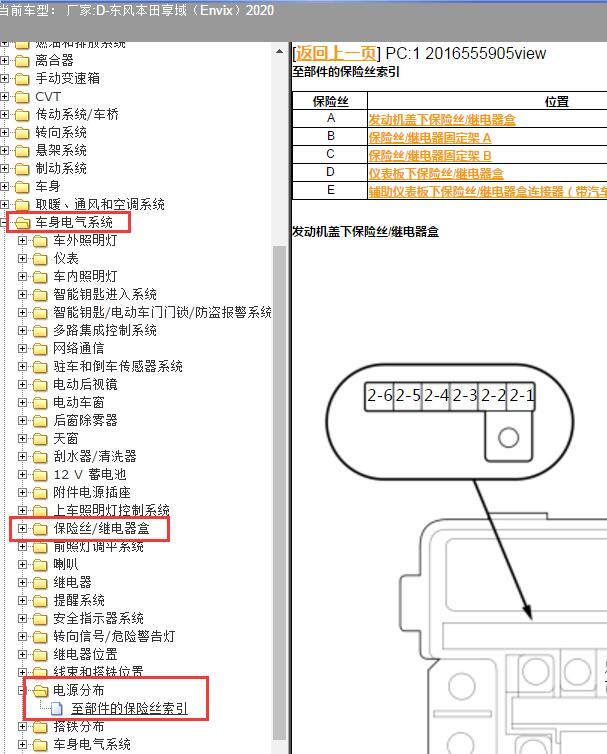
Task: Select the 继电器 folder icon
Action: (x=40, y=583)
